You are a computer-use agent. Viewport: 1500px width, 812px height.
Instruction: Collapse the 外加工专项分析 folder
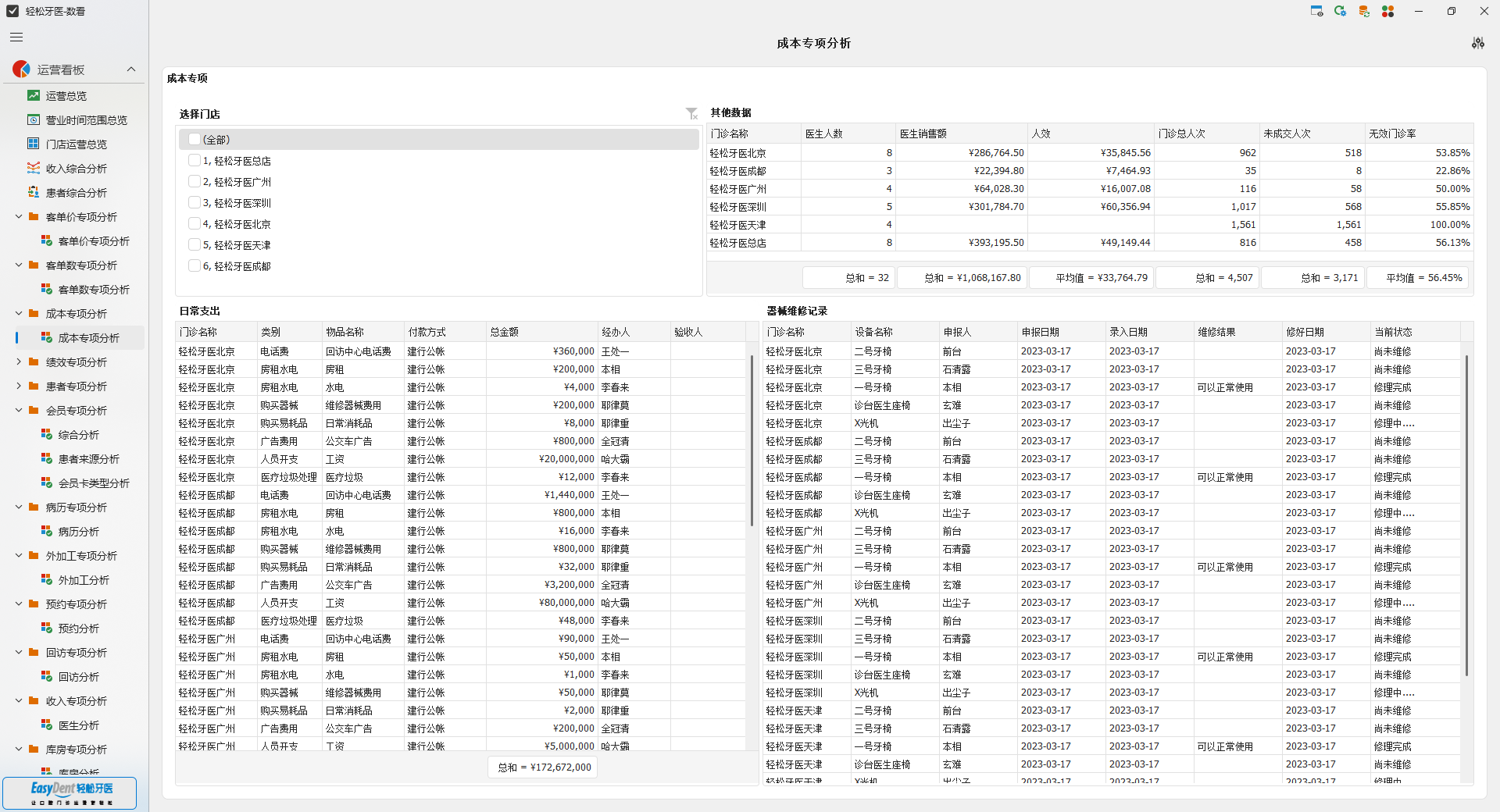[19, 556]
